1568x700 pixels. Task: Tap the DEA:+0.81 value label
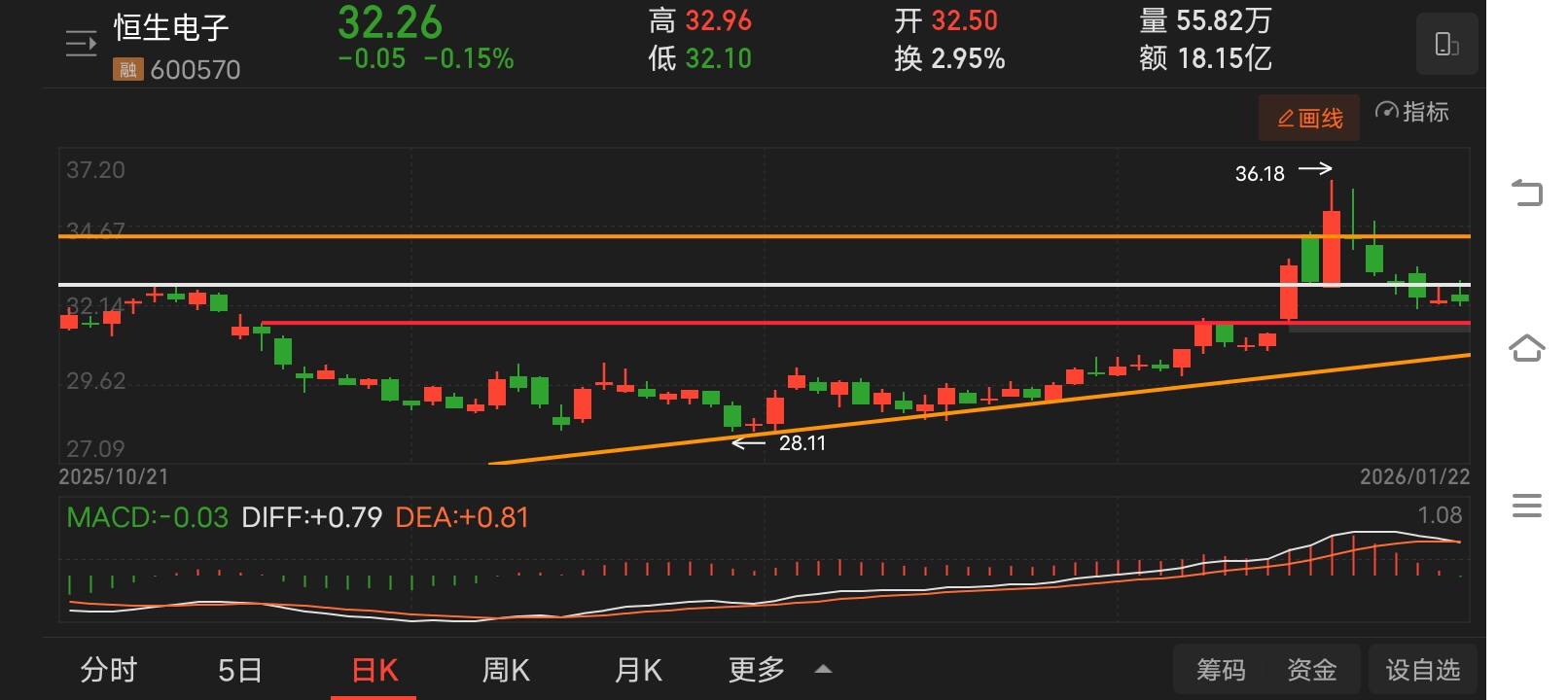click(462, 517)
